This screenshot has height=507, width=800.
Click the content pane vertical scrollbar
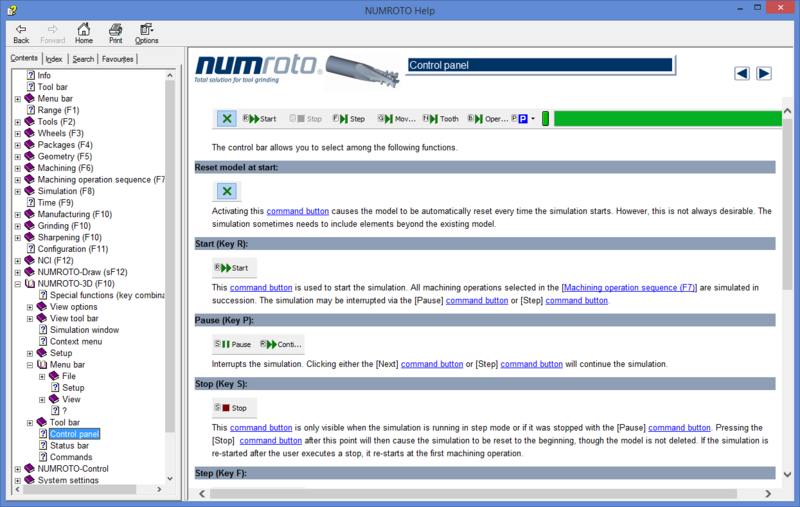click(x=786, y=300)
